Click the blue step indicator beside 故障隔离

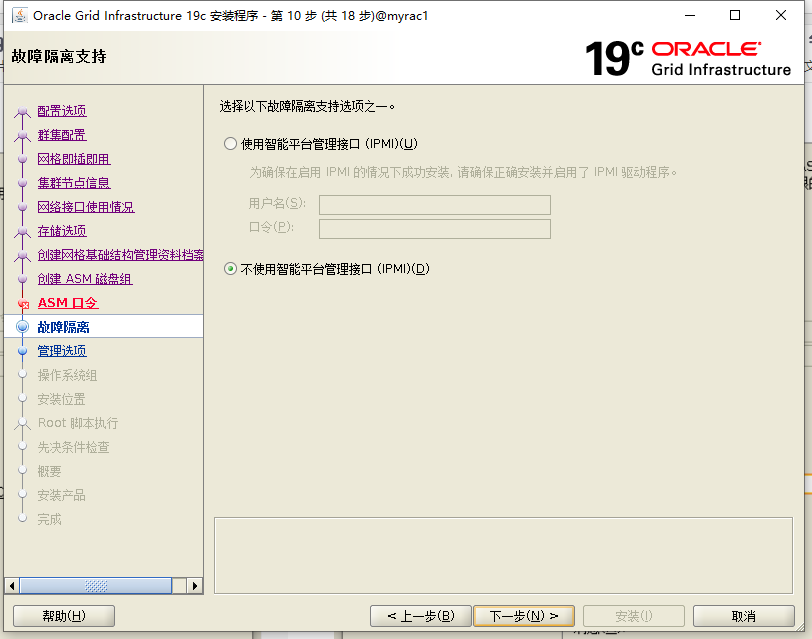pyautogui.click(x=23, y=327)
